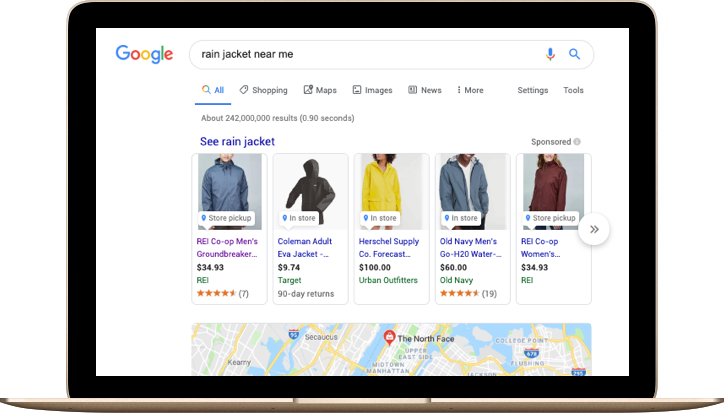The height and width of the screenshot is (413, 724).
Task: Click the Store pickup badge on blue jacket
Action: [226, 218]
